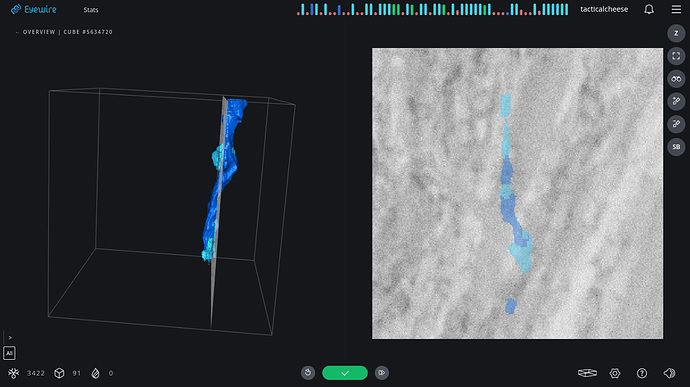Click the points snowflake-like icon
The width and height of the screenshot is (690, 387).
coord(14,373)
